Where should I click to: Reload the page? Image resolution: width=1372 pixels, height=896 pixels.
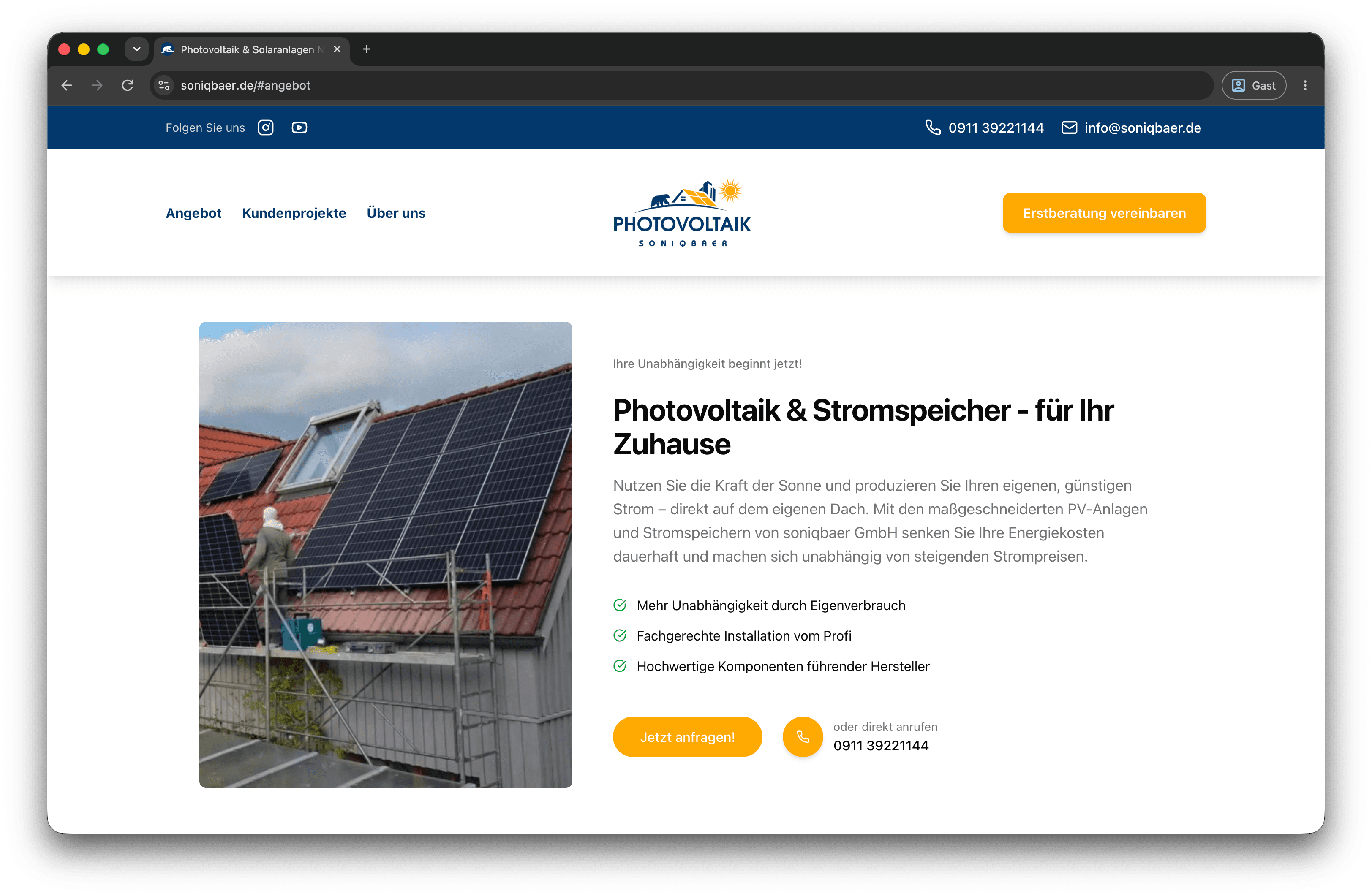(x=128, y=85)
